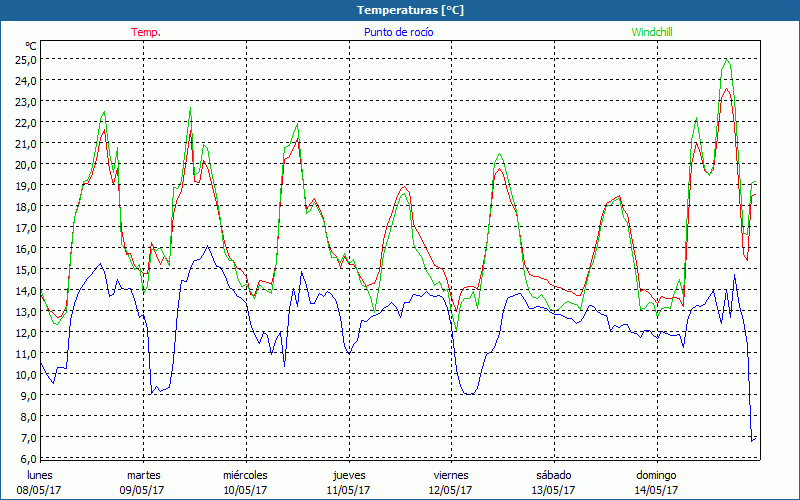Click the red Temp. legend label
Viewport: 800px width, 500px height.
pos(146,32)
